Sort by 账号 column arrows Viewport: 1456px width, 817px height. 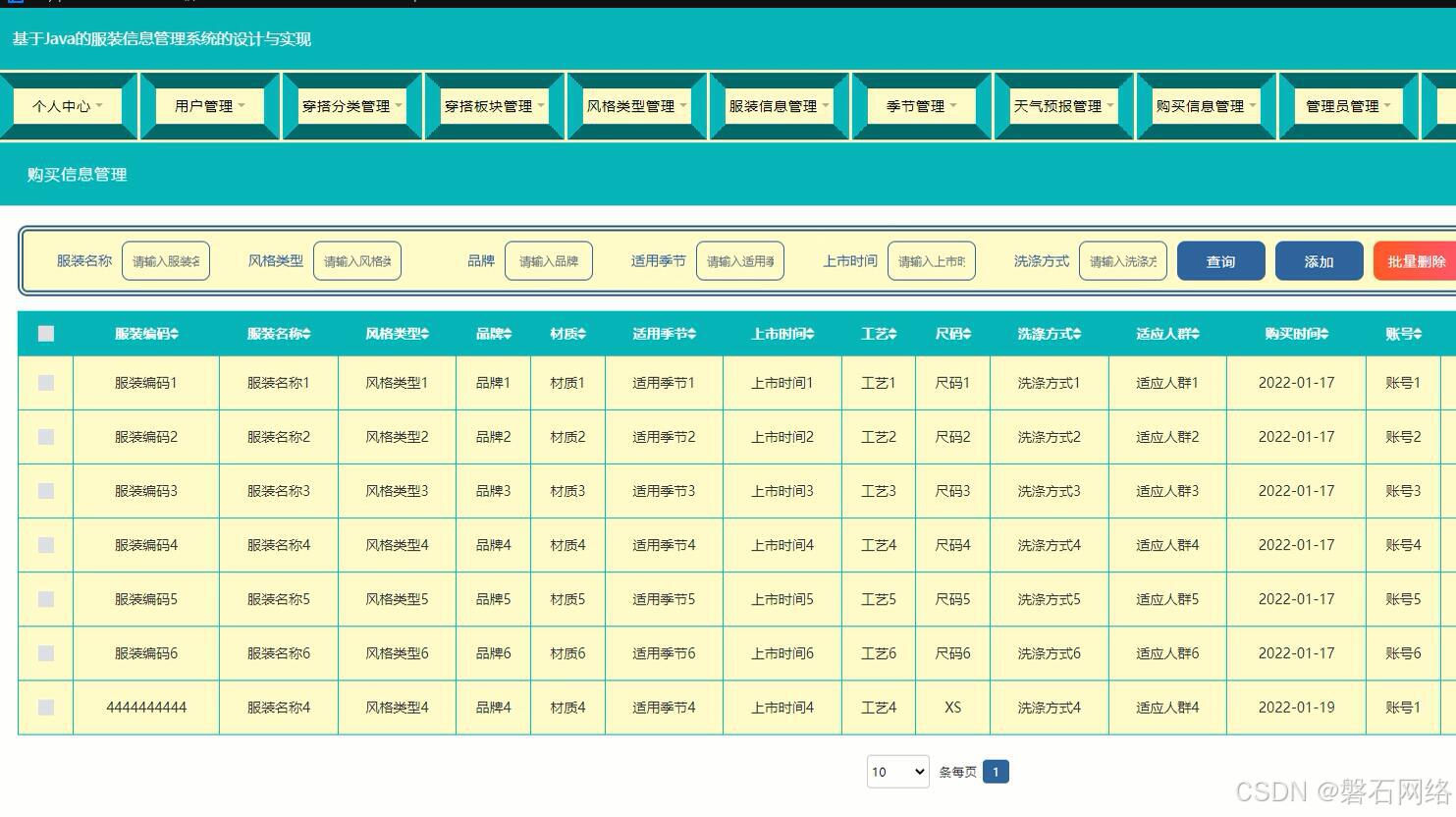coord(1418,334)
